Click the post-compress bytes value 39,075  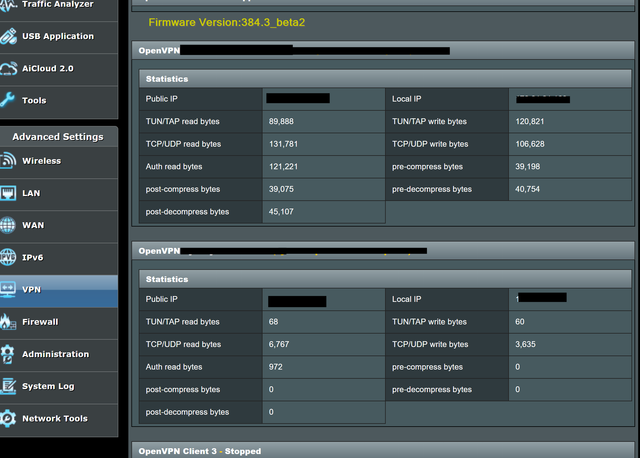point(281,189)
